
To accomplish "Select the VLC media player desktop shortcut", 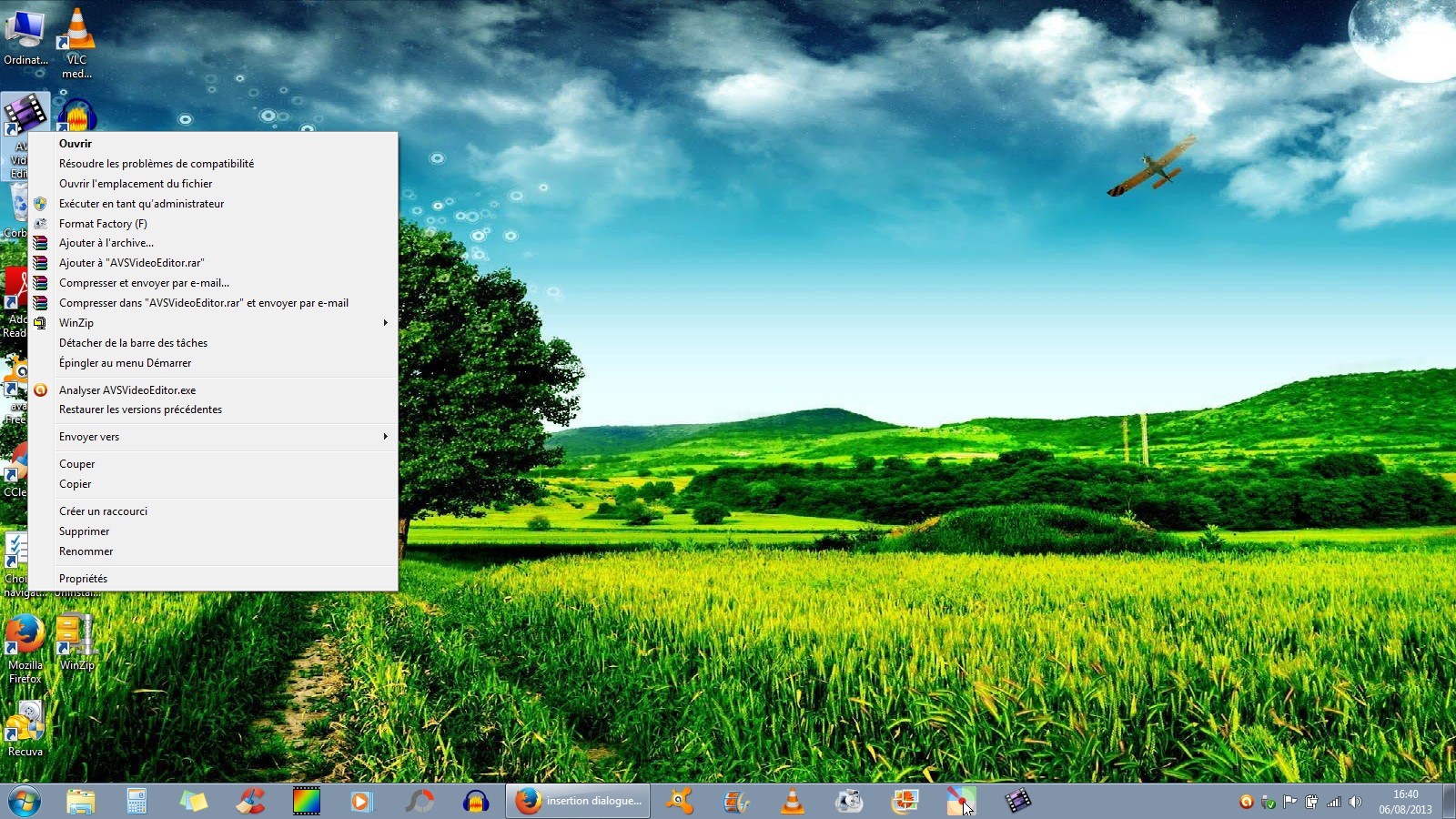I will [76, 43].
